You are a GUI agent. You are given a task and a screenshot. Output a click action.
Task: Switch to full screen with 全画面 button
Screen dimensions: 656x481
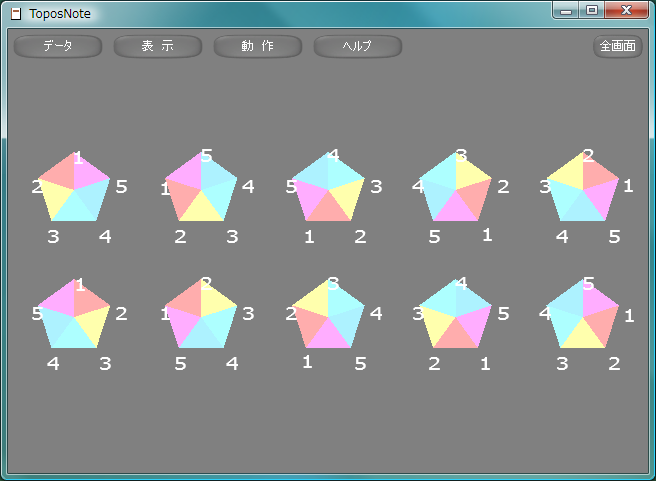[618, 46]
